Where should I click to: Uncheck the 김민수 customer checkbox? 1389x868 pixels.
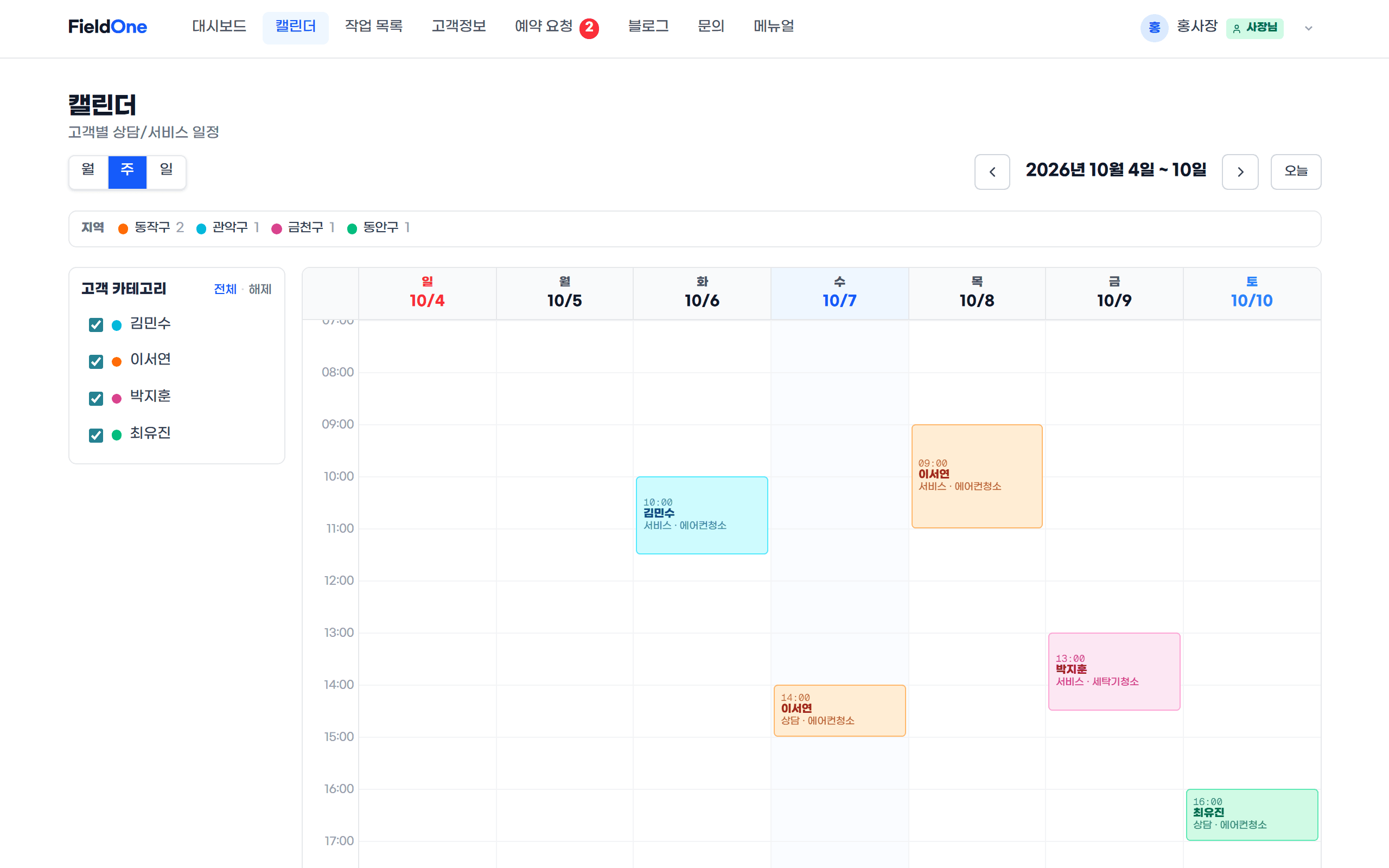tap(96, 325)
